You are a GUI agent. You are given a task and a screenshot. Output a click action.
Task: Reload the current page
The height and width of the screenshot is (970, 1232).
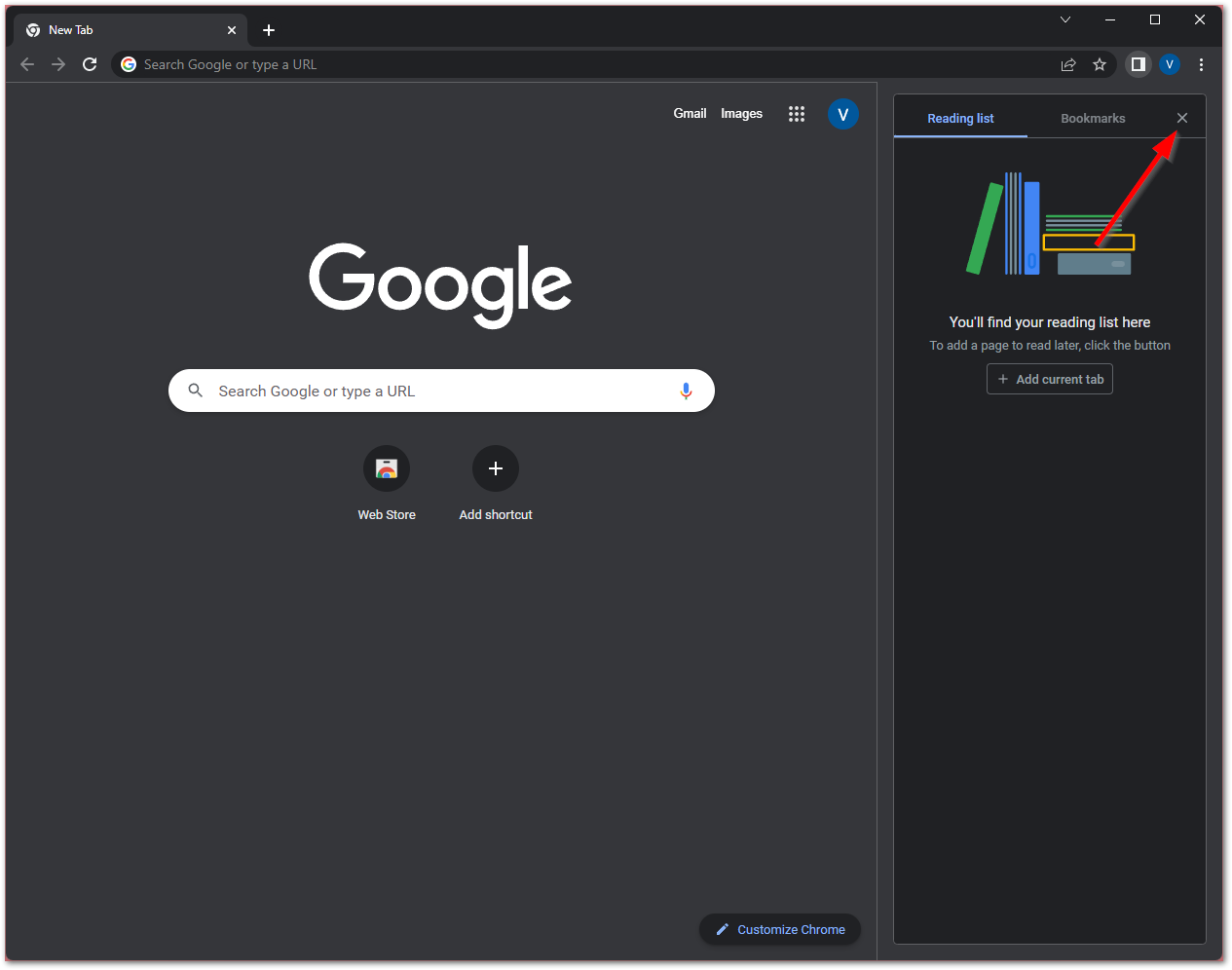[90, 64]
